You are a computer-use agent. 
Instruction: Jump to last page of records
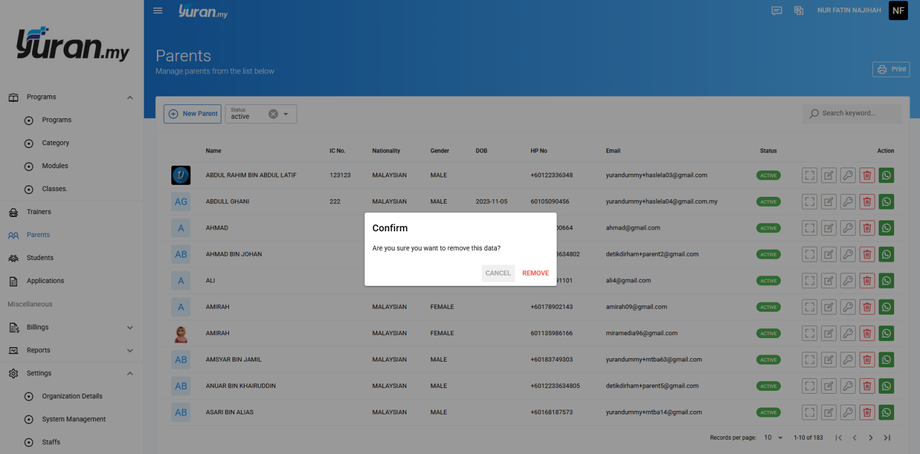coord(887,438)
